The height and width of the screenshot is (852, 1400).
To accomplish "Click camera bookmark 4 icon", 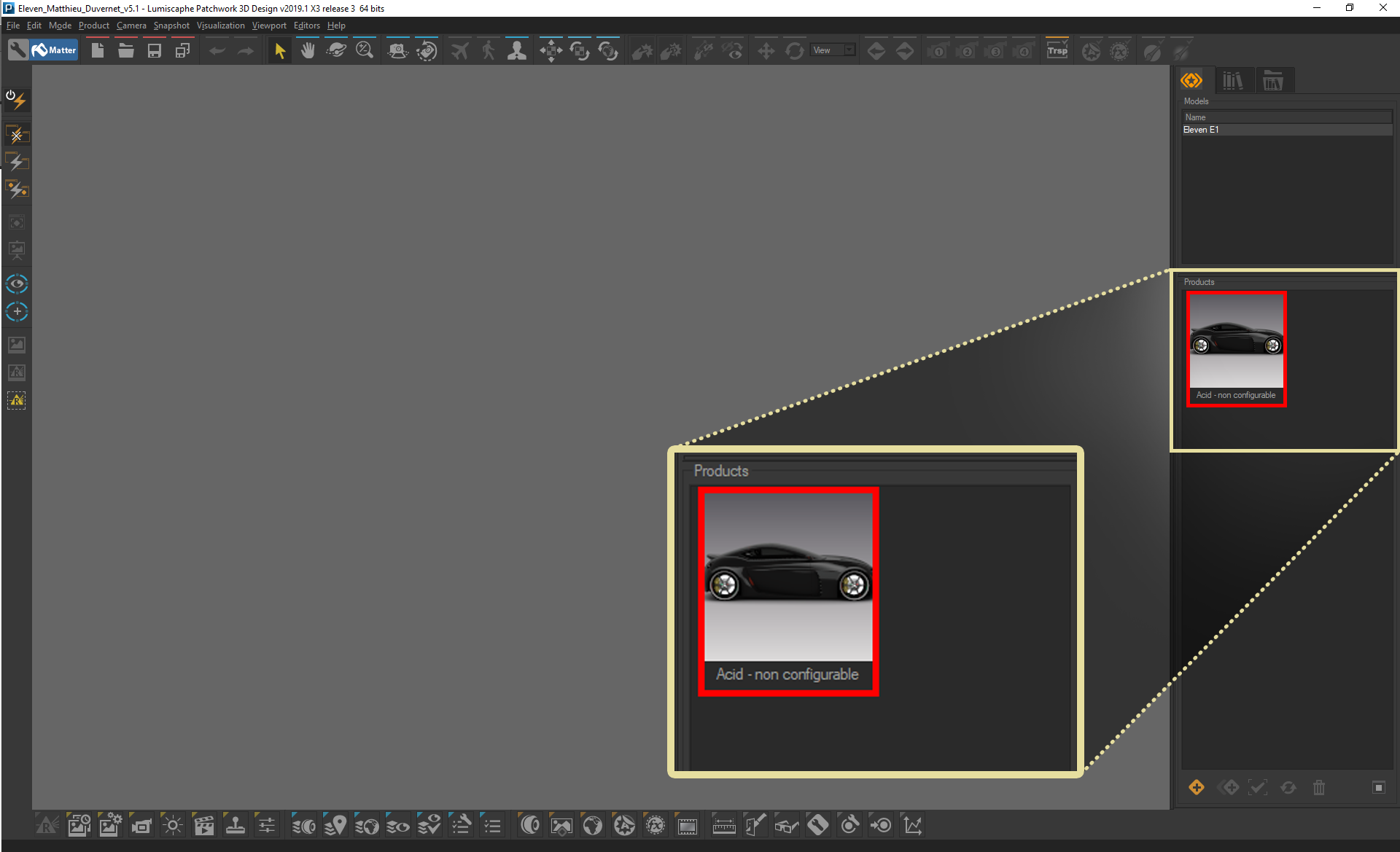I will pos(1024,50).
